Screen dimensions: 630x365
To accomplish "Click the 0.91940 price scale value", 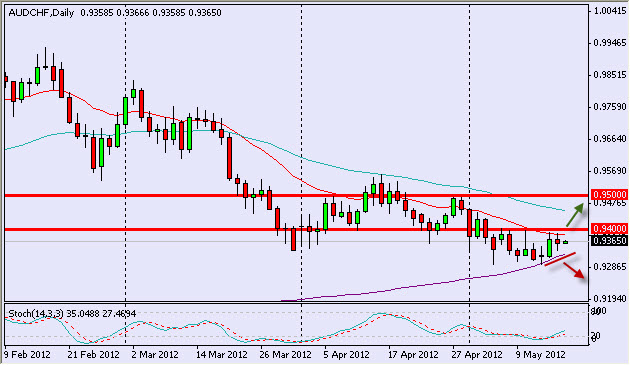I will click(610, 299).
